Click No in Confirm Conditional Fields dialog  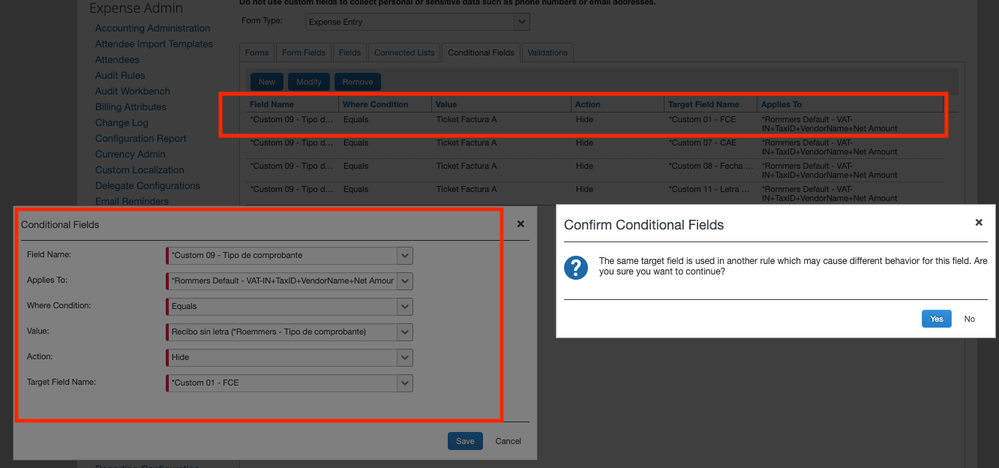point(969,319)
